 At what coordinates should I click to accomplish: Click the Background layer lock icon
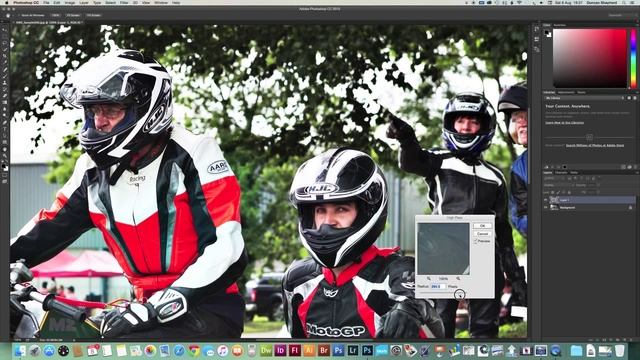click(x=630, y=208)
